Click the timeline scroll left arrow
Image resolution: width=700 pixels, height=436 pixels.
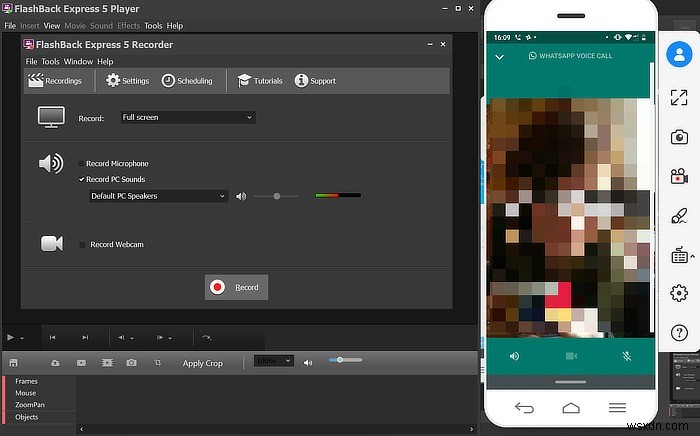click(81, 429)
